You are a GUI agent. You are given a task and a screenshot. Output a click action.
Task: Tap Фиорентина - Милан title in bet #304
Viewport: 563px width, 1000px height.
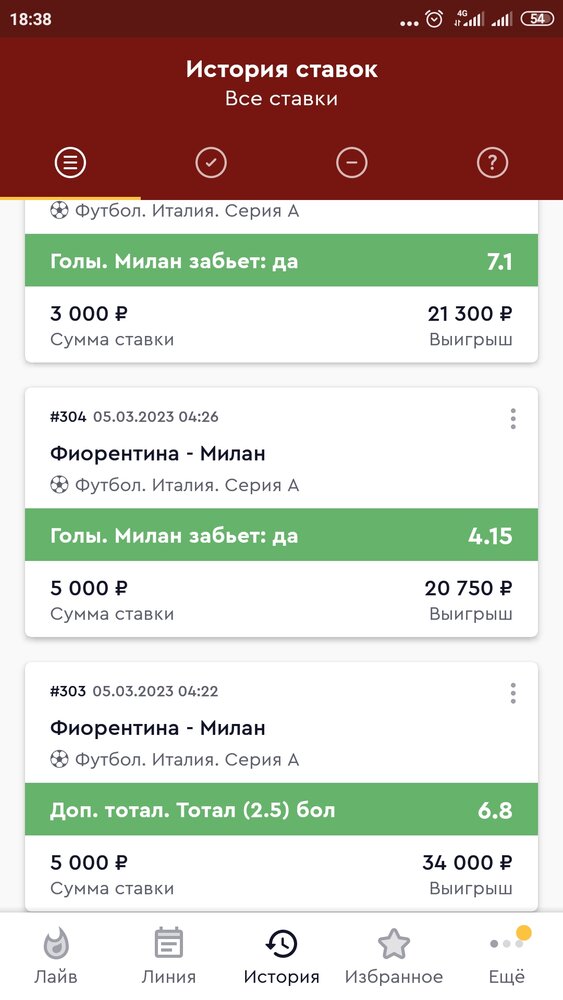point(157,453)
